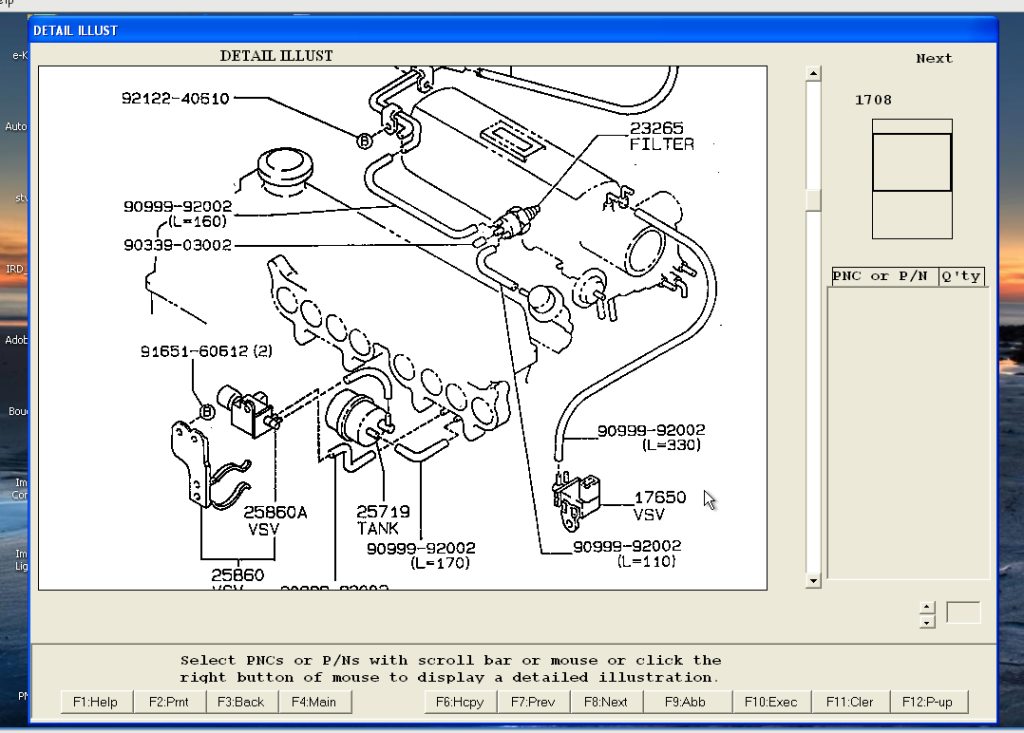Select the 25719 TANK label
This screenshot has height=733, width=1024.
383,520
